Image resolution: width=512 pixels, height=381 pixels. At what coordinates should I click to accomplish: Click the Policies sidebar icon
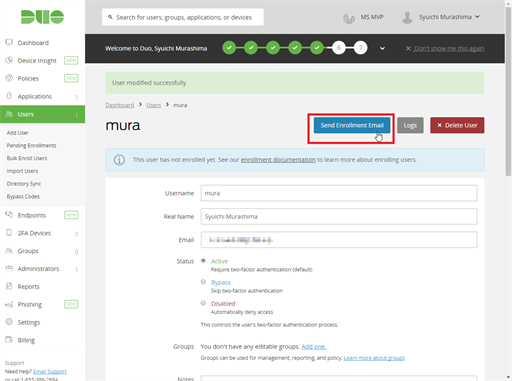[9, 78]
